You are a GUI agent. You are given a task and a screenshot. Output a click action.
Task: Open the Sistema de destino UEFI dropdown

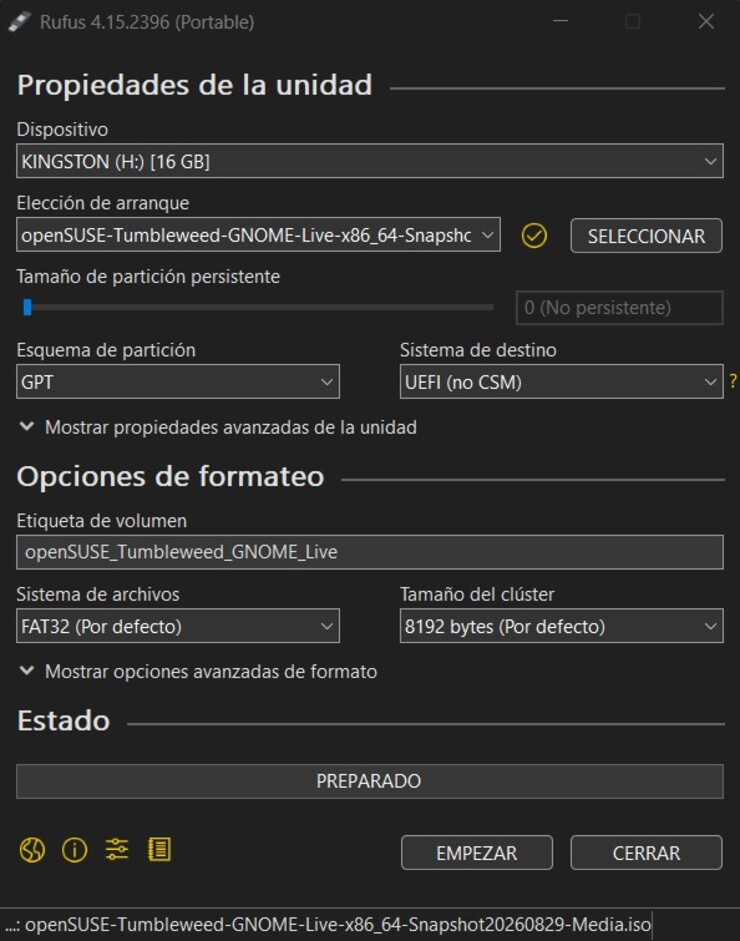click(561, 382)
